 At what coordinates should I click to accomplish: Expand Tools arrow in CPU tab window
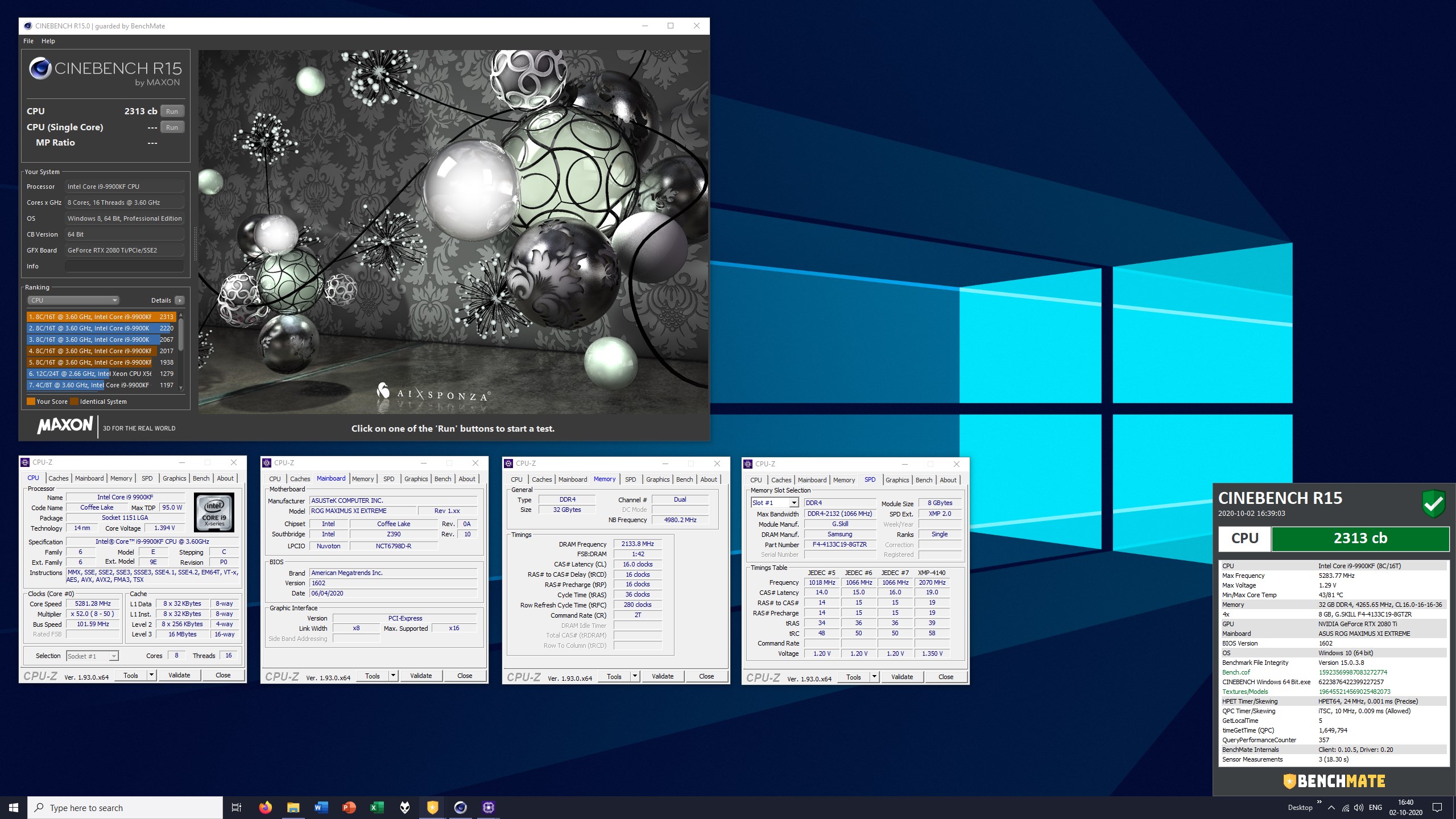tap(151, 675)
